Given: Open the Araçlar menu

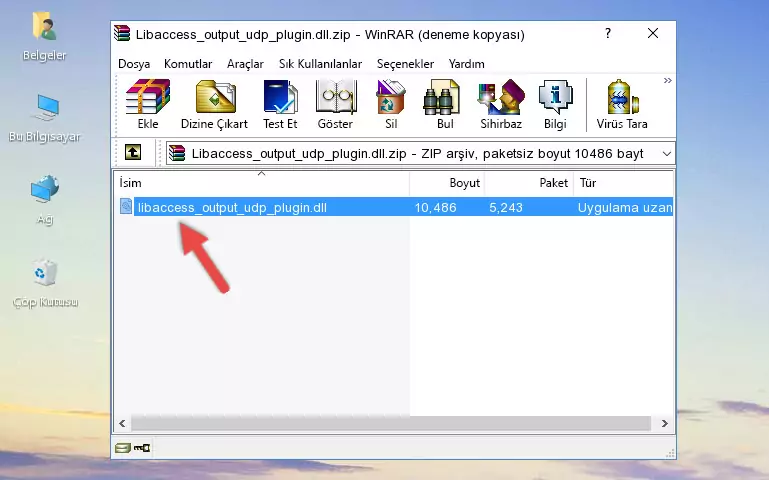Looking at the screenshot, I should [245, 64].
